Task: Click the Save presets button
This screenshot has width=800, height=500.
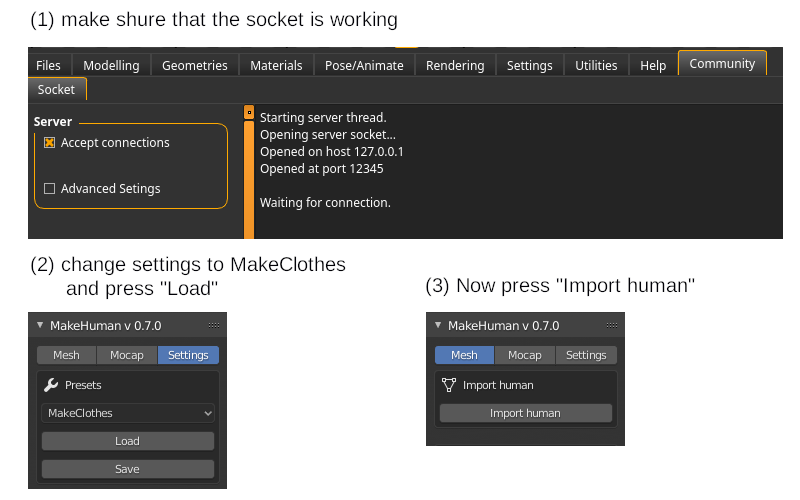Action: (128, 469)
